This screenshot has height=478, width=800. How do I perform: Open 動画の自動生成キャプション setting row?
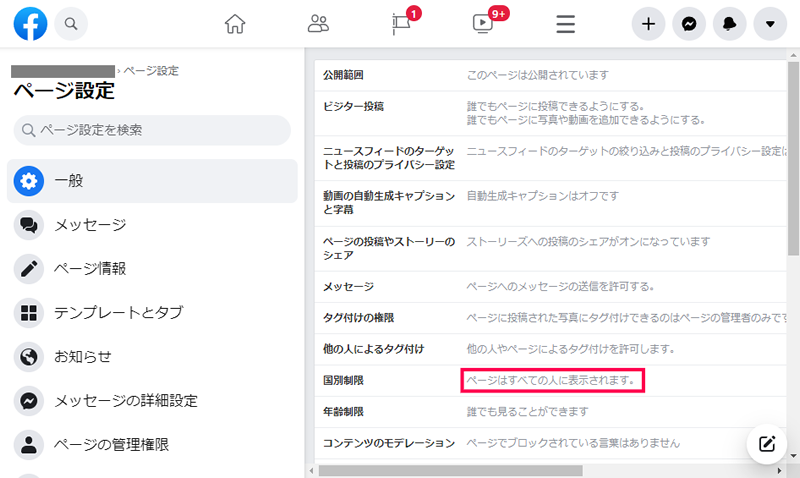pyautogui.click(x=551, y=203)
